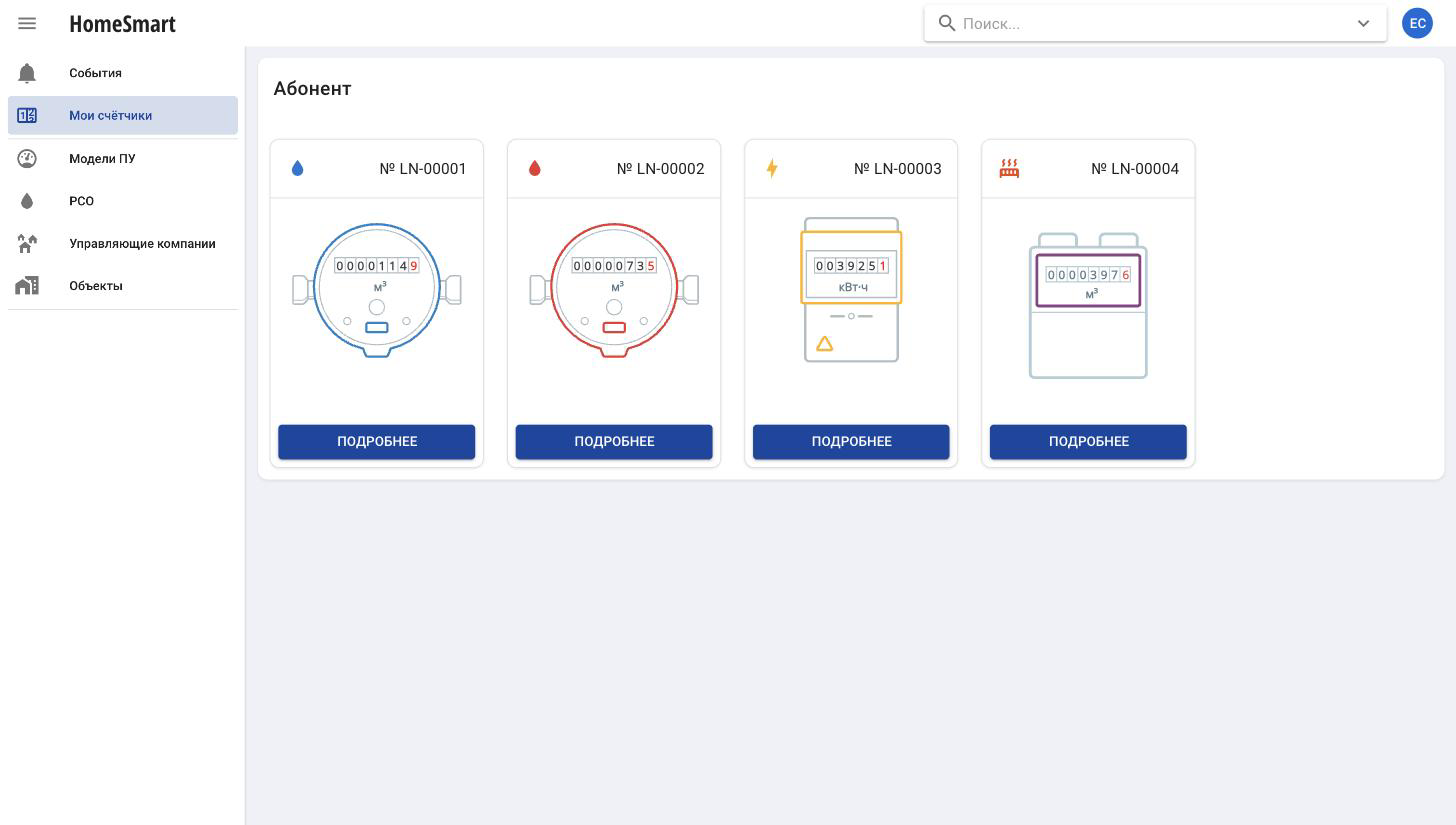
Task: Select Мои счётчики menu item
Action: [123, 115]
